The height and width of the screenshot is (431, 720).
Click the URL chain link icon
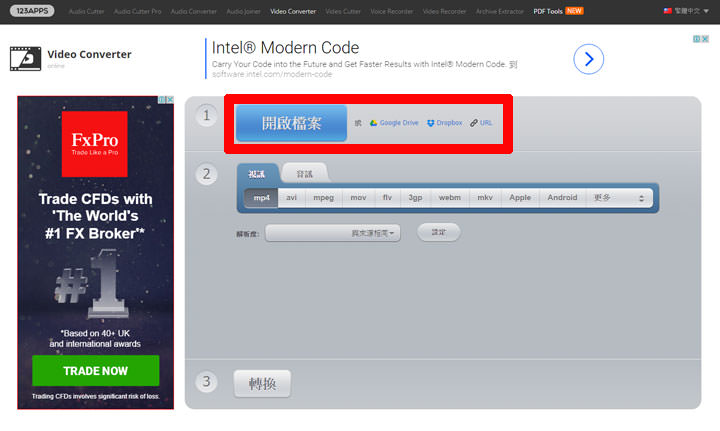click(x=473, y=123)
